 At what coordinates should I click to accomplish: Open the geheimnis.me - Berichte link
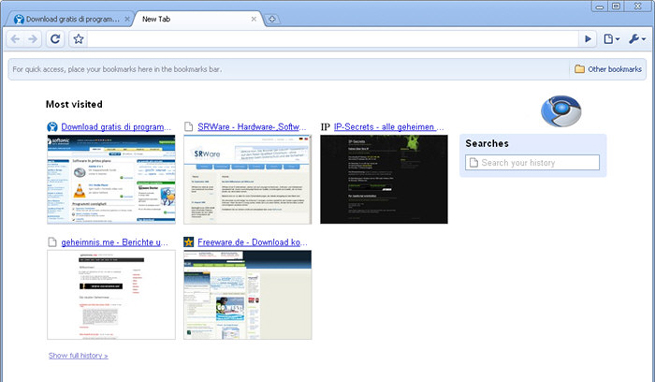click(115, 242)
